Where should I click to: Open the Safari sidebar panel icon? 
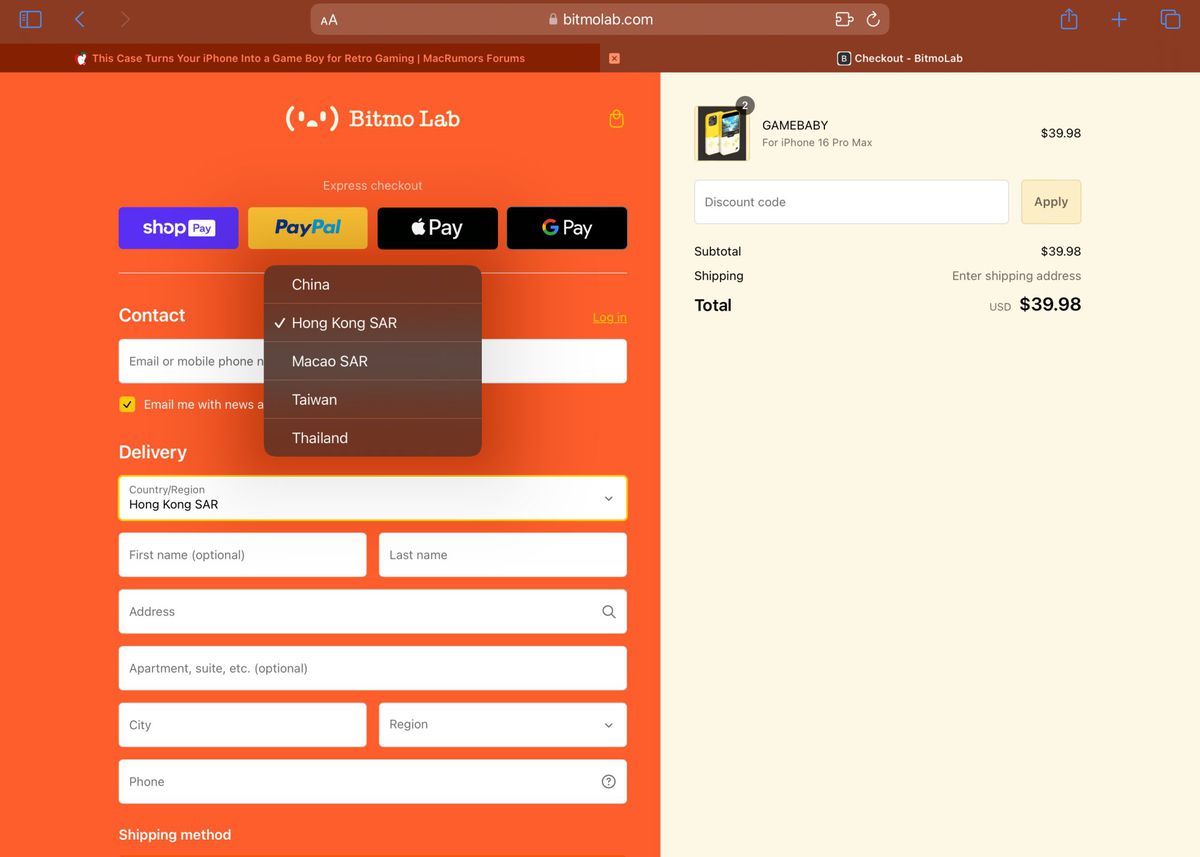coord(30,19)
